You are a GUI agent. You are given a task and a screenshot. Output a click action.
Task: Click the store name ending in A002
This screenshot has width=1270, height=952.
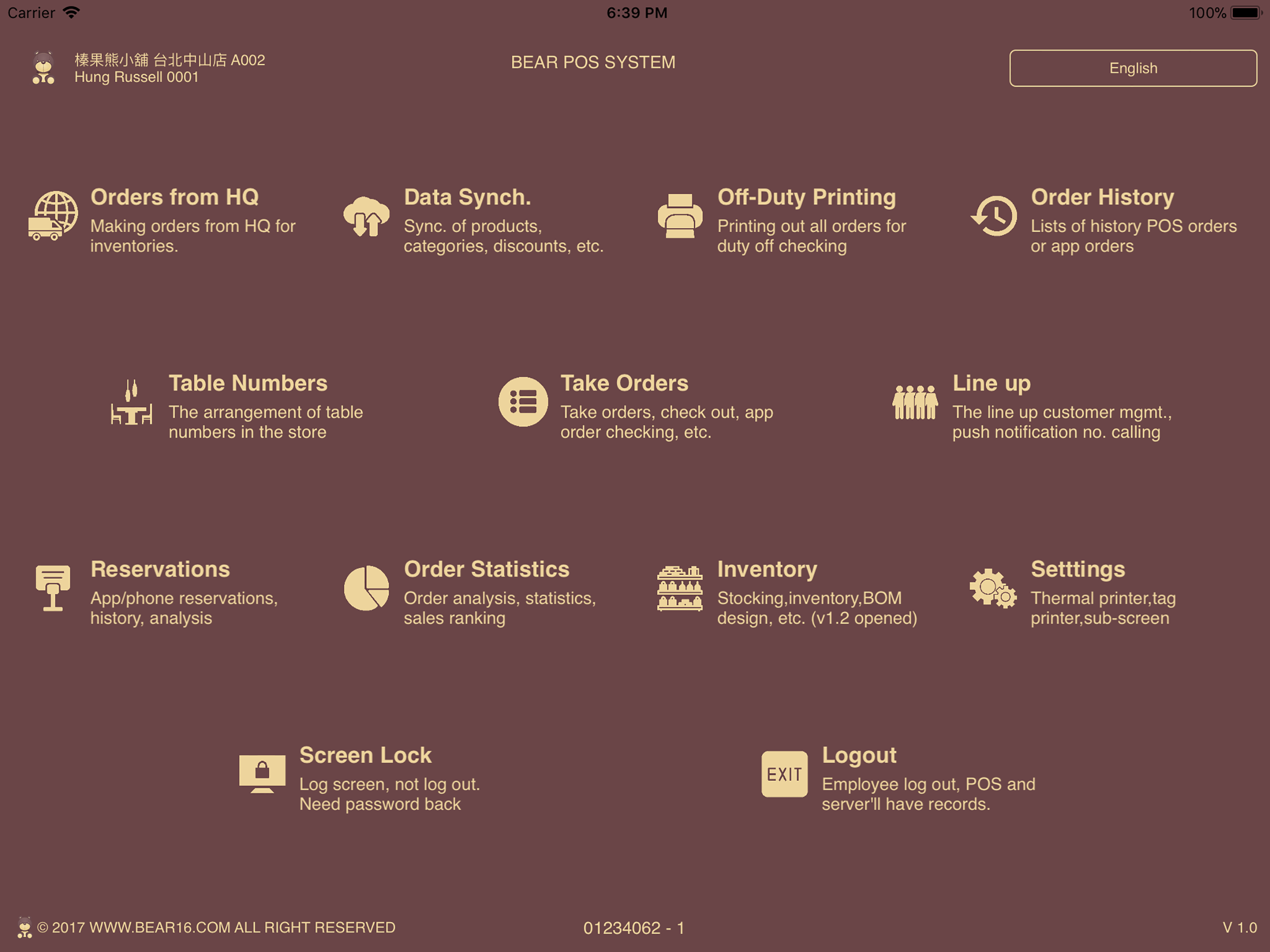pos(170,59)
